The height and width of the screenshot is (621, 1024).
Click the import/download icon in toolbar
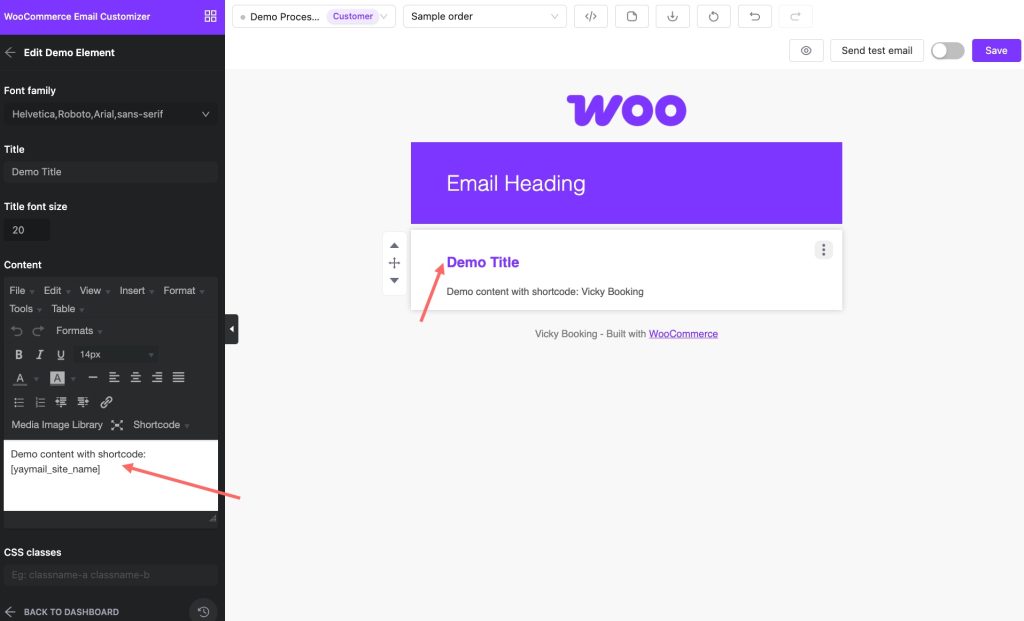[x=672, y=16]
